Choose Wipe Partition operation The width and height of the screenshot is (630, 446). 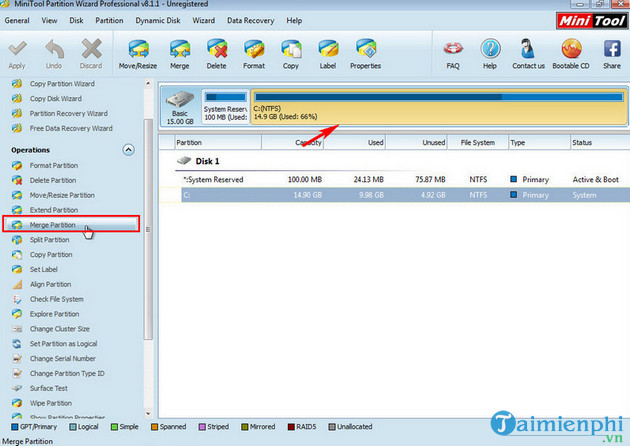pos(51,403)
